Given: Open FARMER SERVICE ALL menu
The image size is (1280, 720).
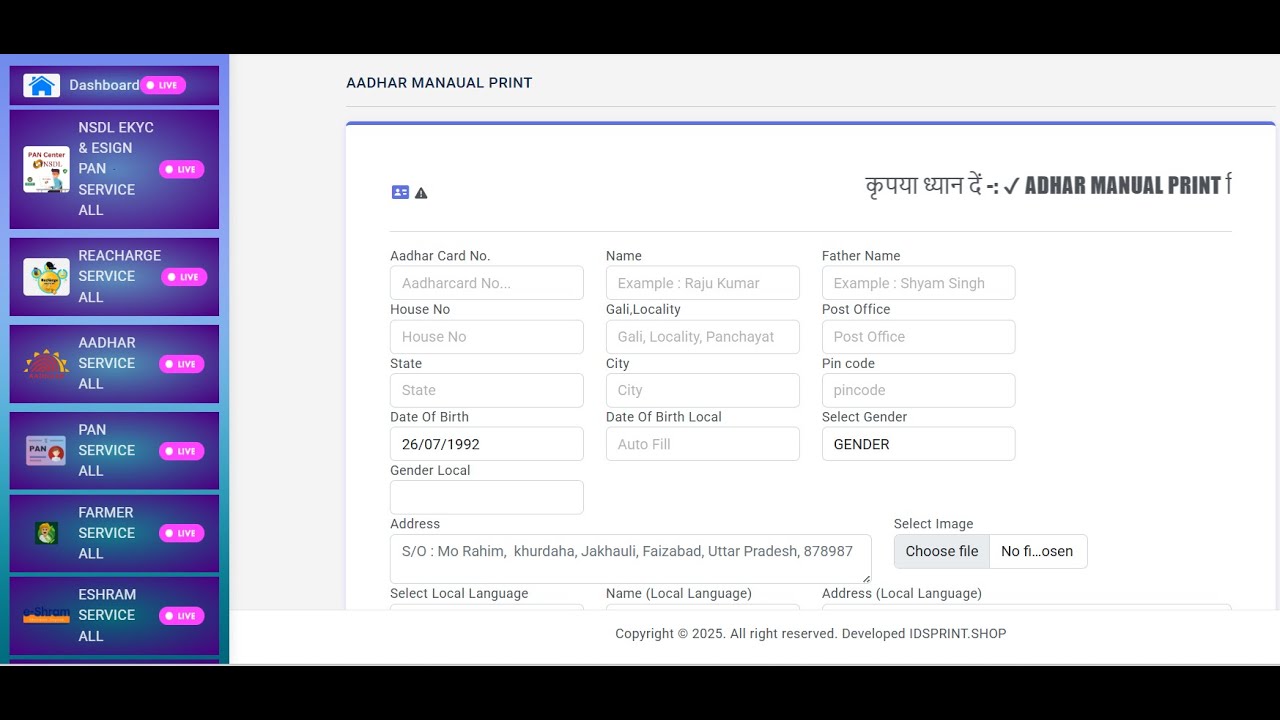Looking at the screenshot, I should 114,533.
